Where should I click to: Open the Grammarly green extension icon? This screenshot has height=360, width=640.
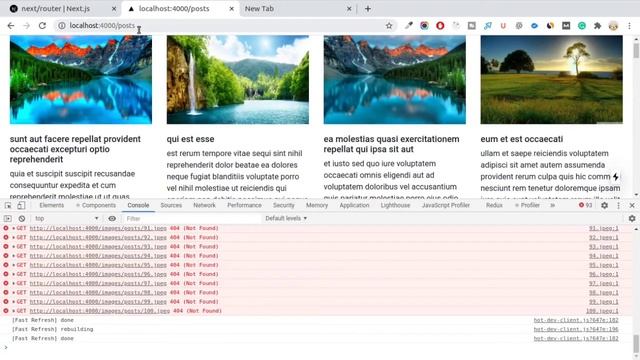click(582, 26)
